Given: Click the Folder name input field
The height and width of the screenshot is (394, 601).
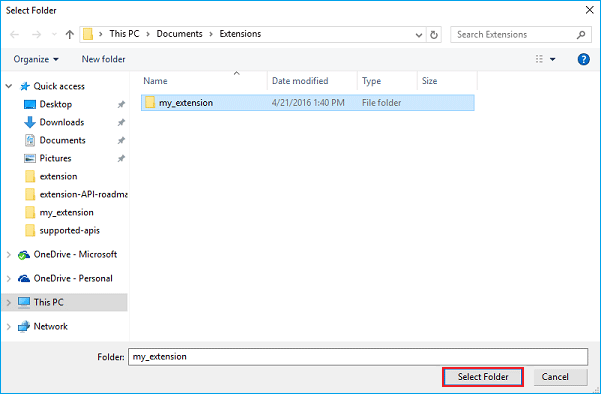Looking at the screenshot, I should tap(358, 357).
